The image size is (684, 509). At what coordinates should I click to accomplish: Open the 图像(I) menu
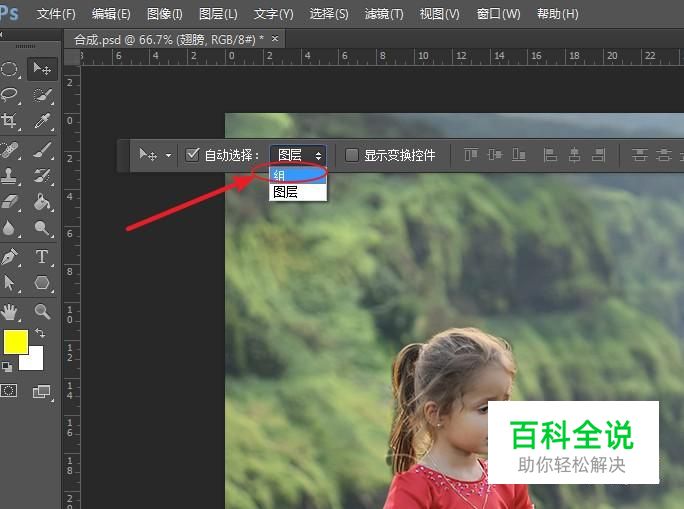pos(165,14)
